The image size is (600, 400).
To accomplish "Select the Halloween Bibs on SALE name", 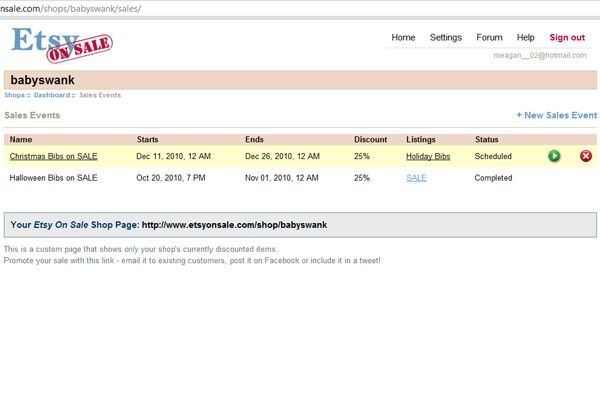I will click(x=53, y=178).
